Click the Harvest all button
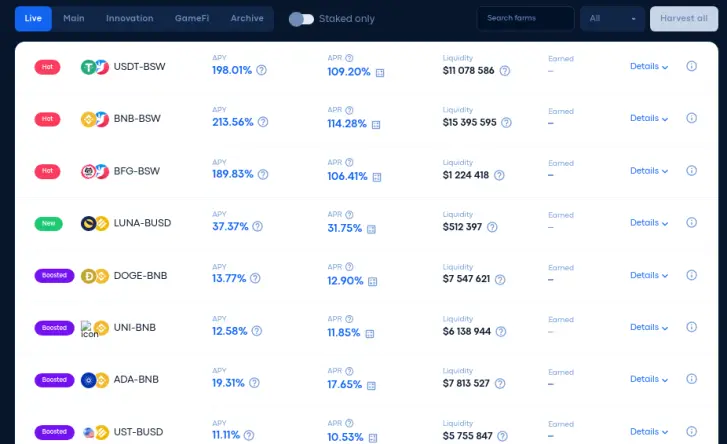Image resolution: width=727 pixels, height=444 pixels. pyautogui.click(x=684, y=19)
